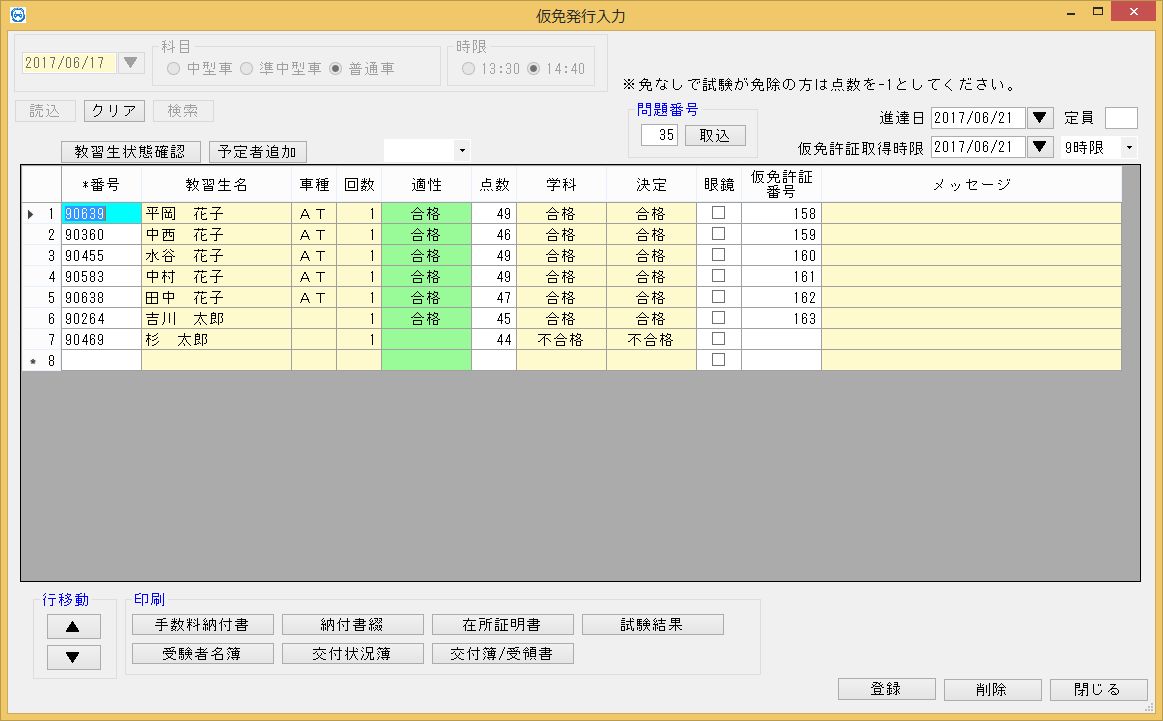Toggle 眼鏡 checkbox for 平岡 花子

(x=718, y=213)
